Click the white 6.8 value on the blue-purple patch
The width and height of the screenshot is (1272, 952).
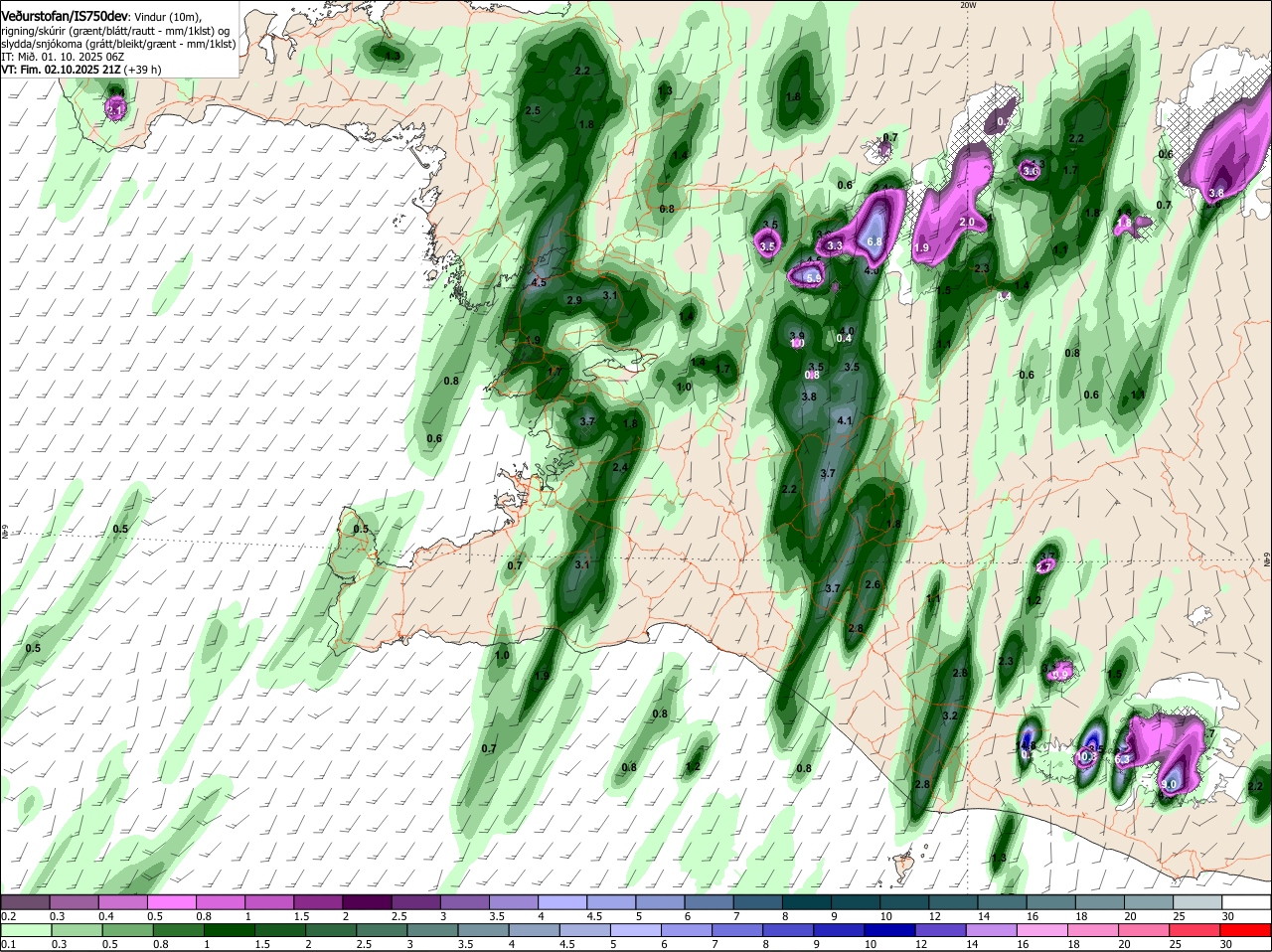coord(874,241)
